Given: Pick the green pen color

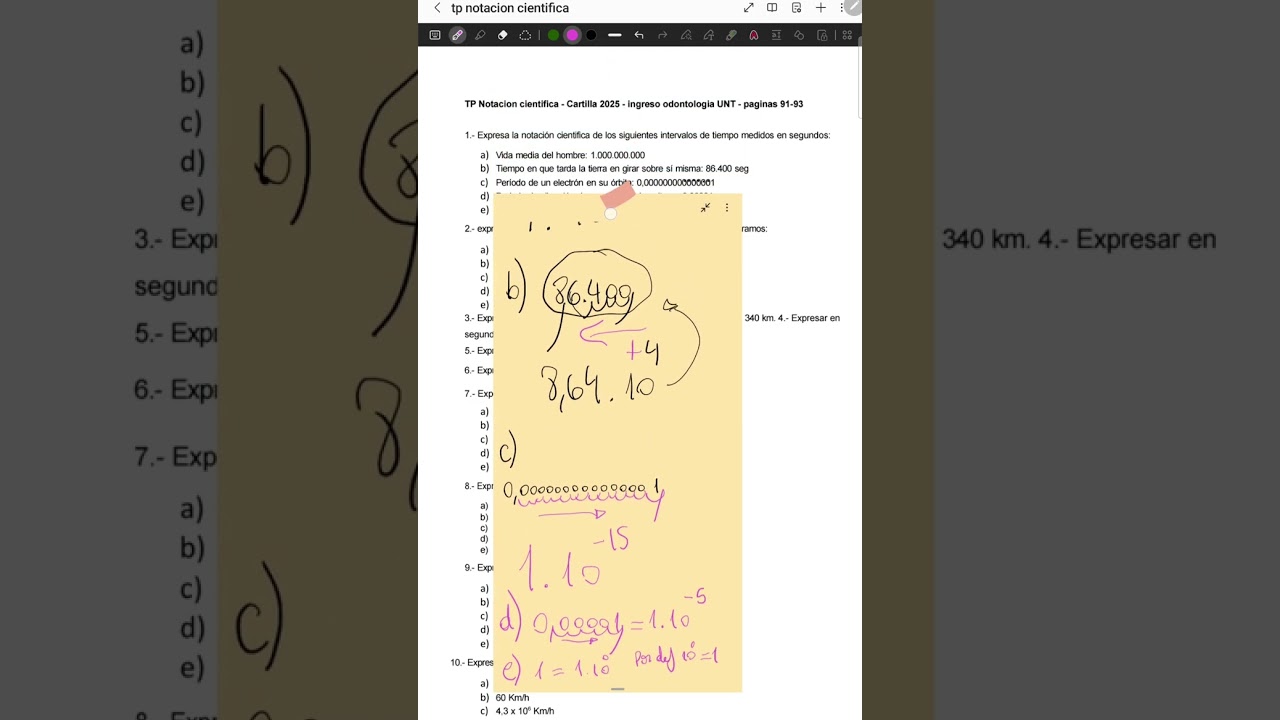Looking at the screenshot, I should pyautogui.click(x=553, y=35).
